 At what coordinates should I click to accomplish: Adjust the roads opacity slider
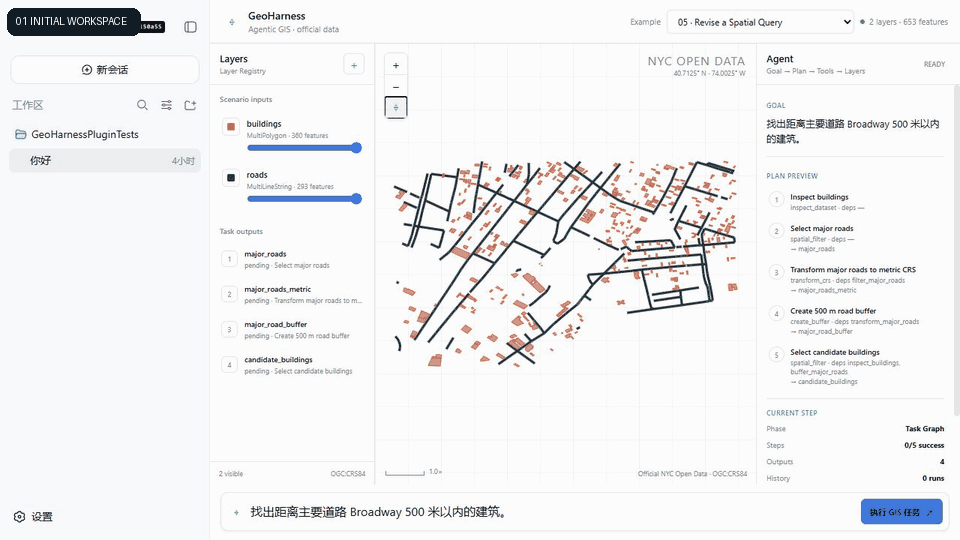coord(304,198)
